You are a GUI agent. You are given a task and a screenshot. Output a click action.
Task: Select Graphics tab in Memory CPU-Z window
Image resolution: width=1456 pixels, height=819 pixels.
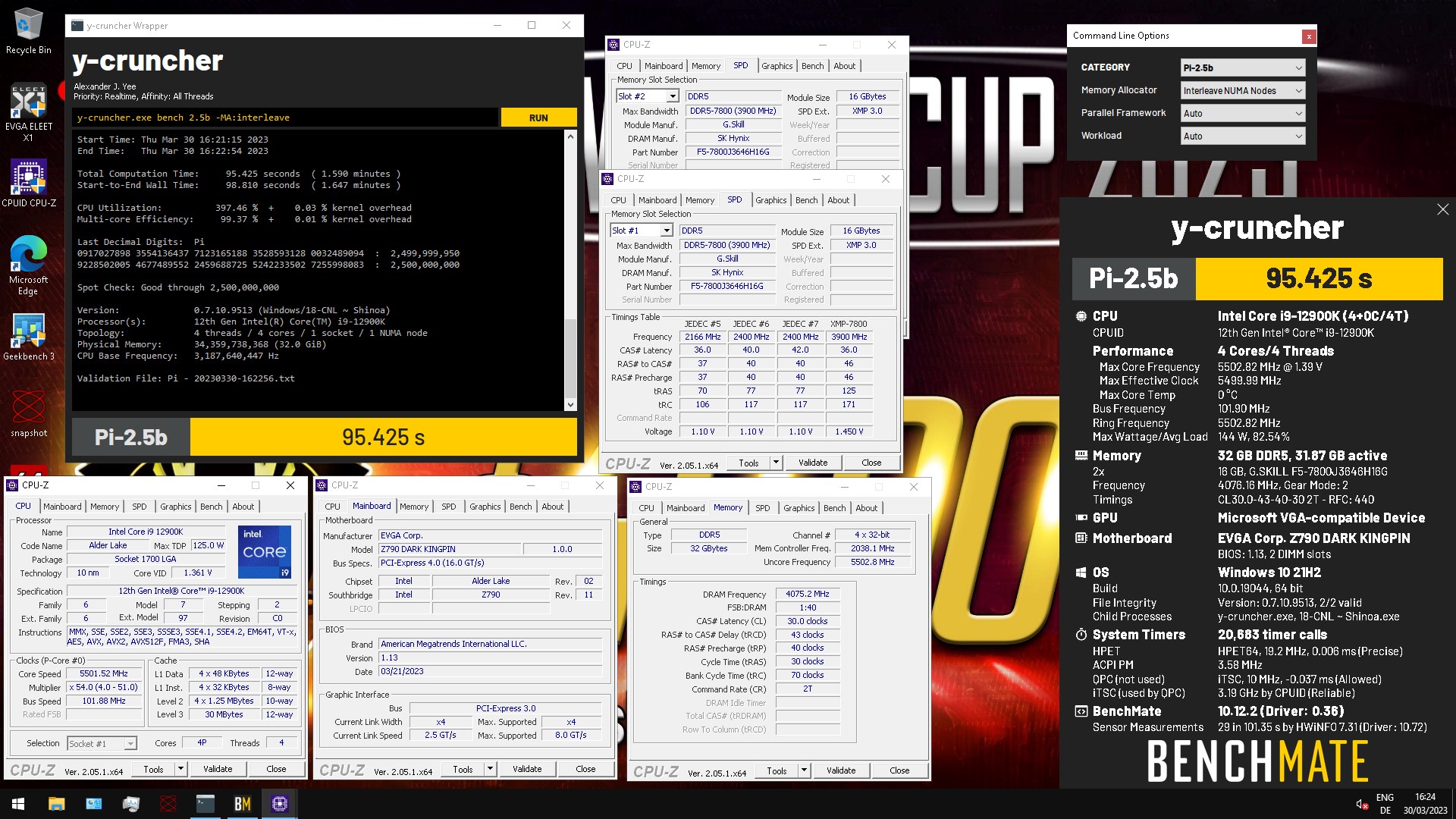(799, 508)
